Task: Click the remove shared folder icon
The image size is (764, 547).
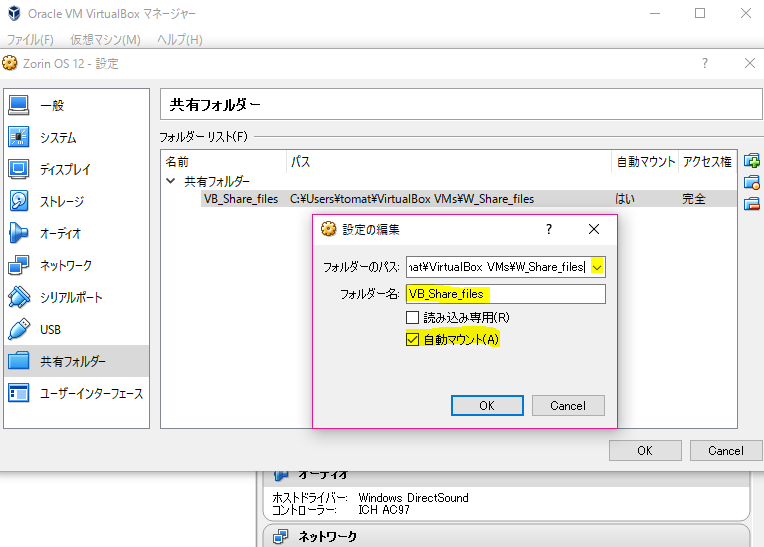Action: (x=752, y=204)
